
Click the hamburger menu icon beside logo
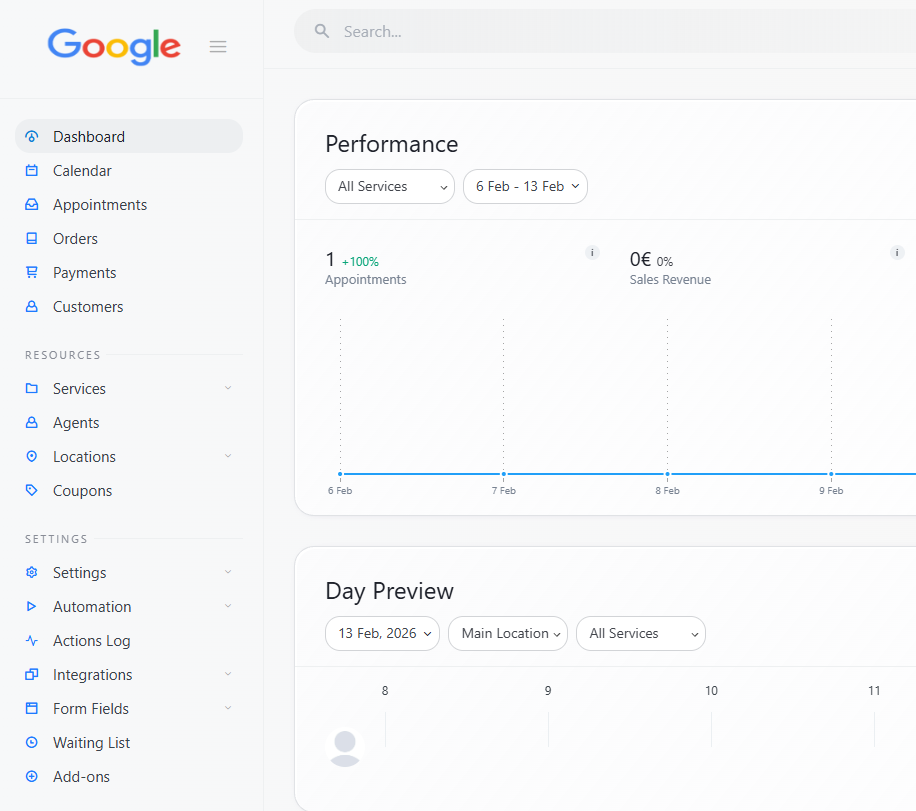217,47
